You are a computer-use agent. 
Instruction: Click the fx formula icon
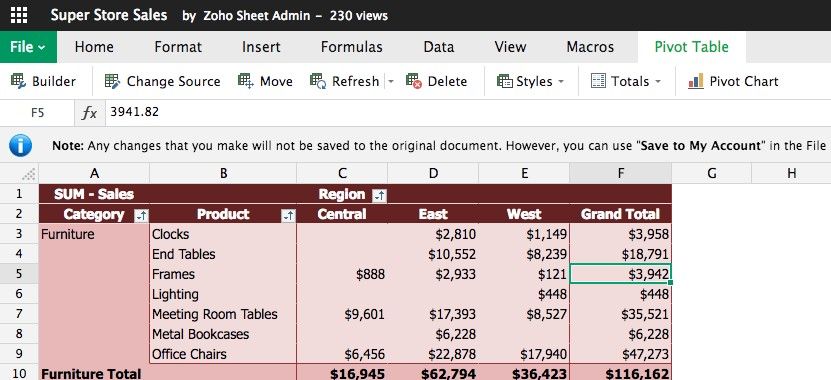89,112
